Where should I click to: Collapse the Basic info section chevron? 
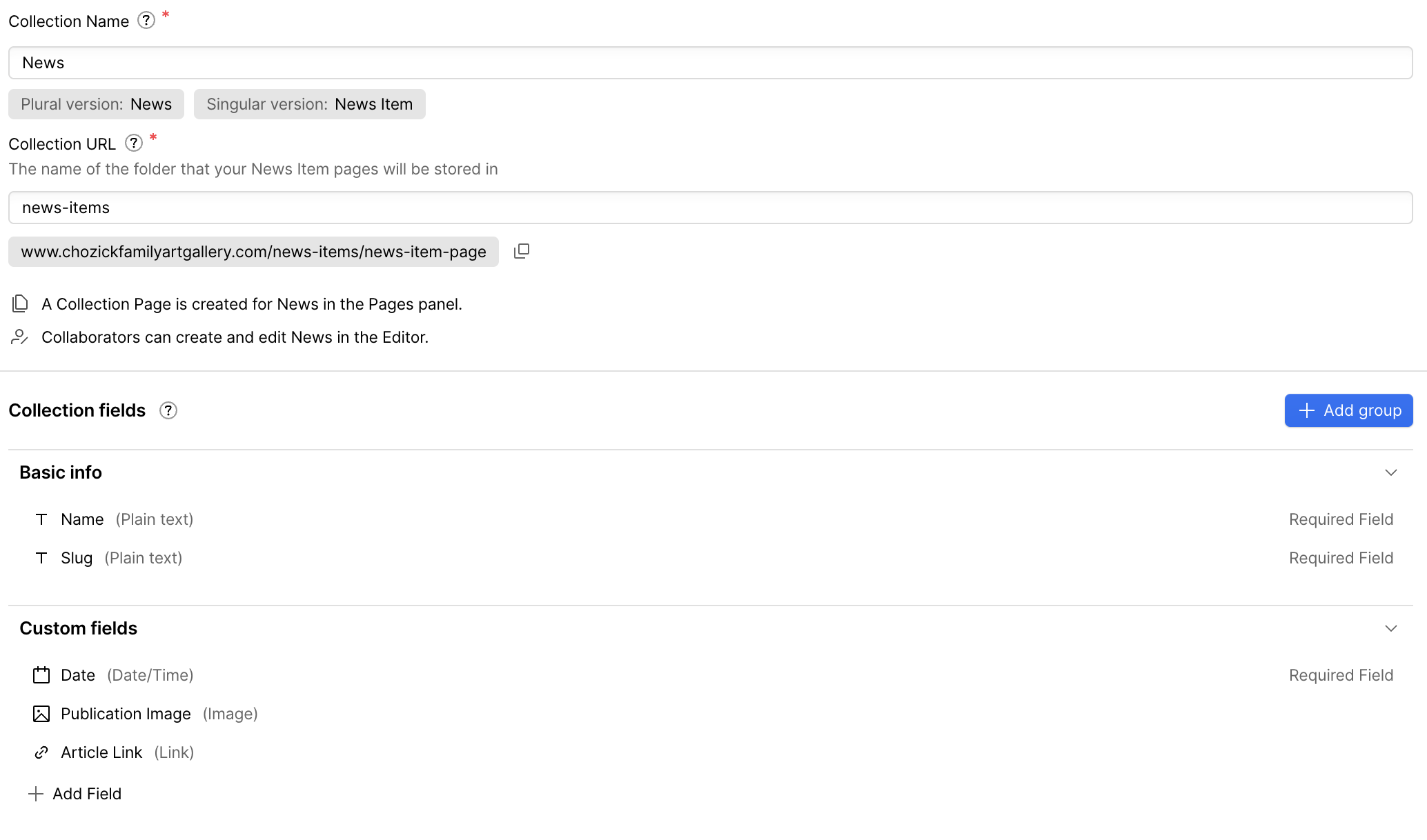[1391, 472]
